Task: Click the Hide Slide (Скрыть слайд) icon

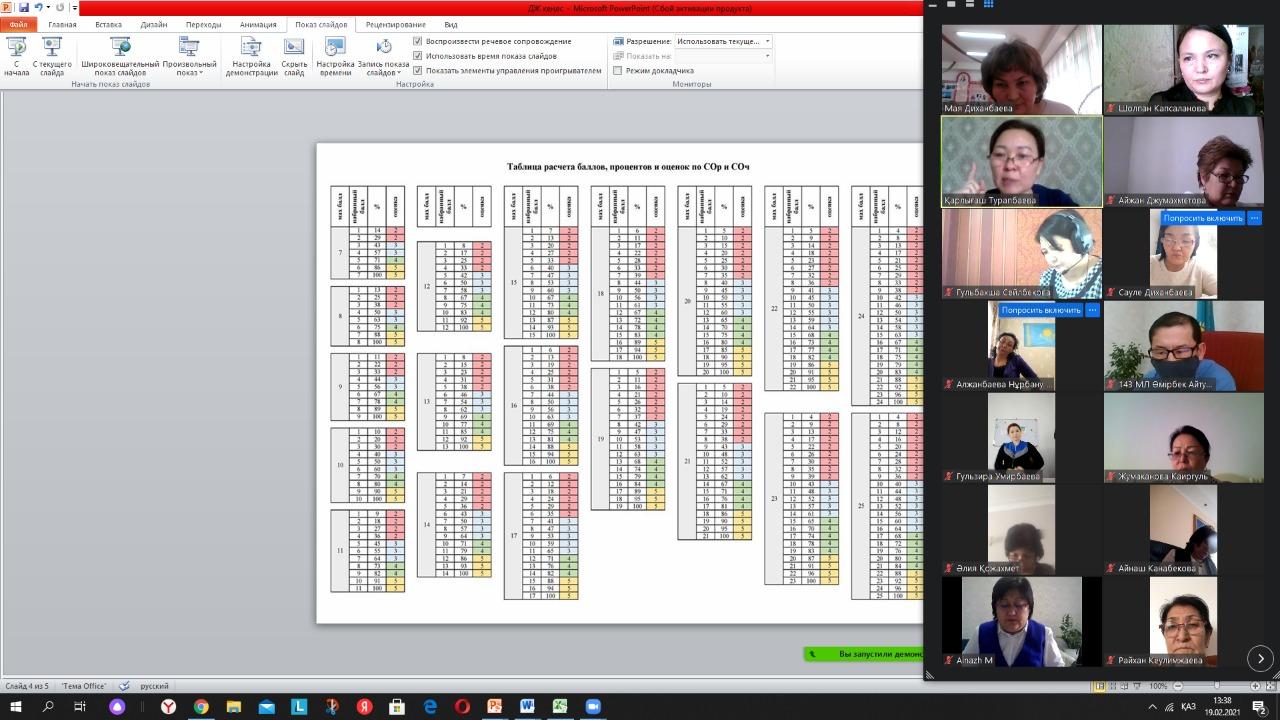Action: [294, 56]
